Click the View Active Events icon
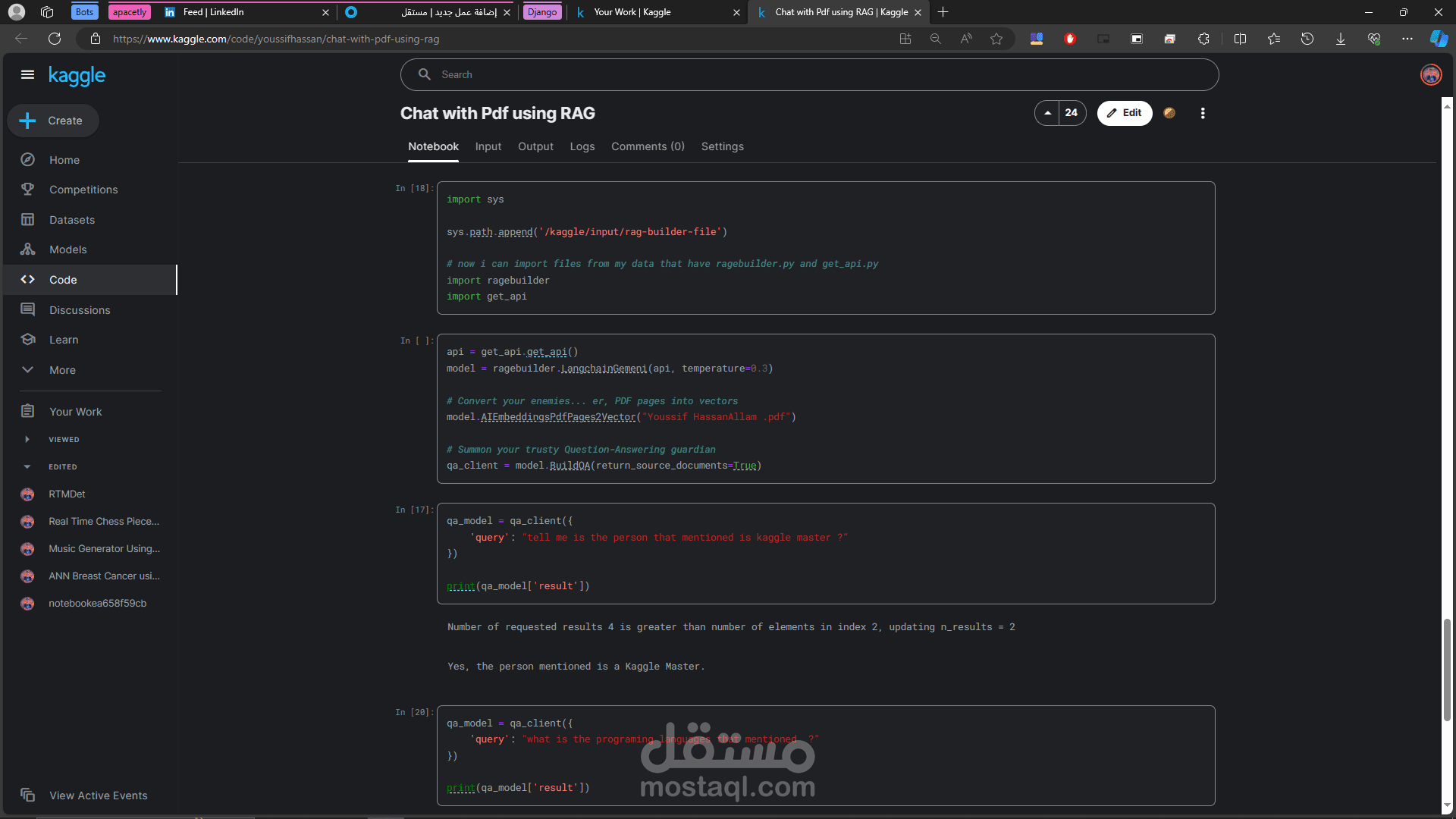Image resolution: width=1456 pixels, height=819 pixels. click(27, 795)
